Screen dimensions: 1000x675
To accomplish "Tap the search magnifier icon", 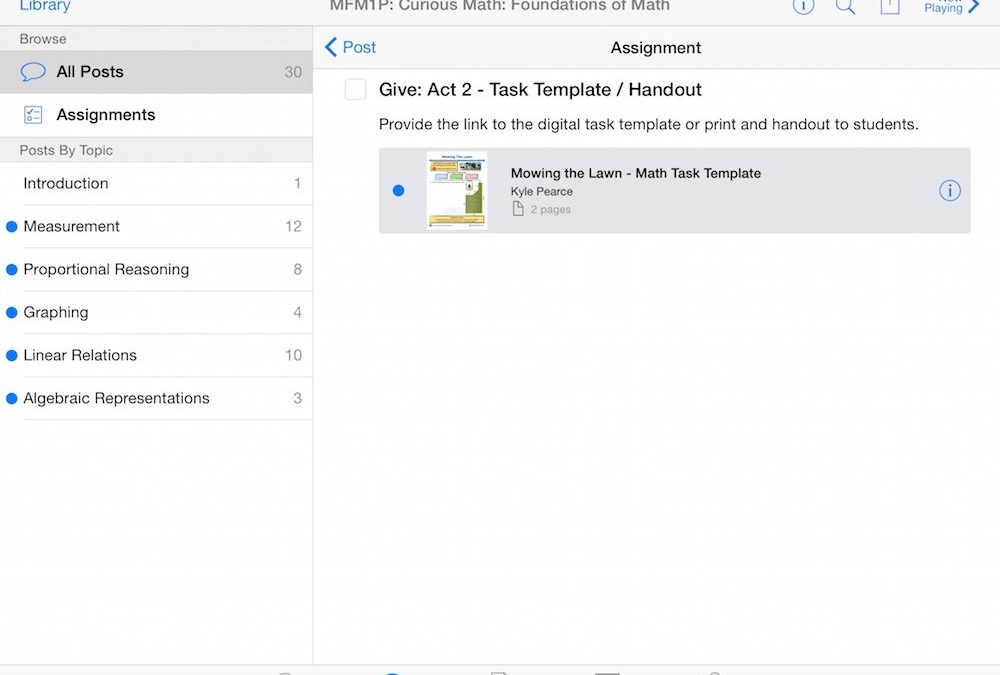I will [845, 6].
